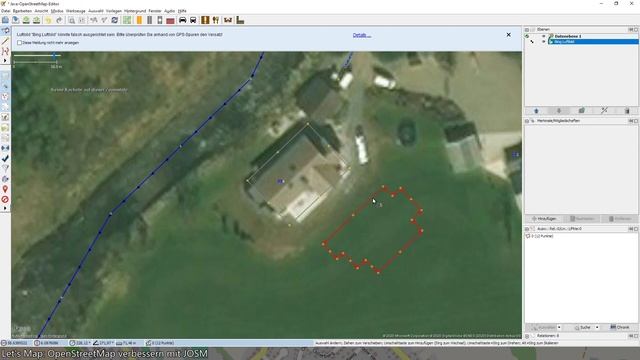The height and width of the screenshot is (360, 640).
Task: Open the Vorlagen menu
Action: click(113, 11)
